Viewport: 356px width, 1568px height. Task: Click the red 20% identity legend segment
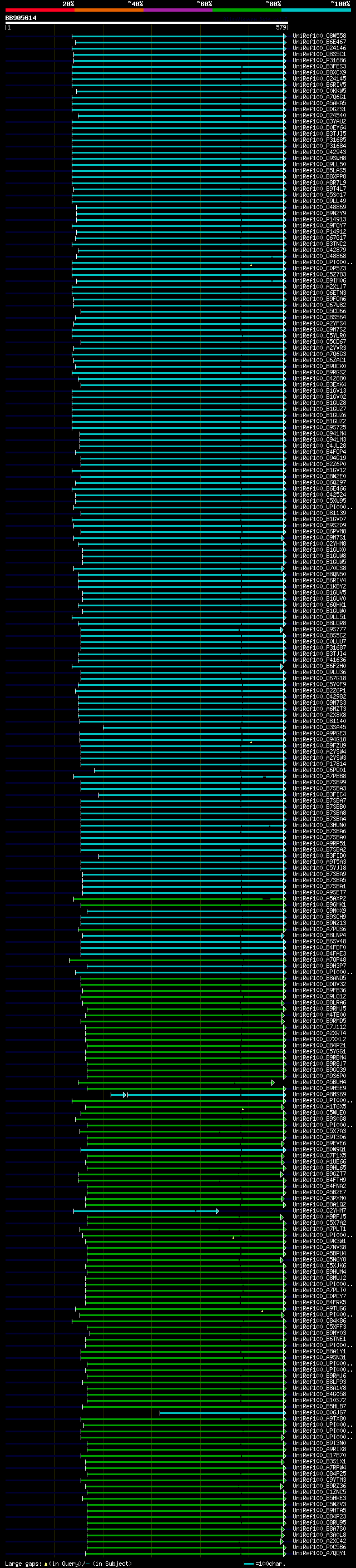click(x=39, y=10)
